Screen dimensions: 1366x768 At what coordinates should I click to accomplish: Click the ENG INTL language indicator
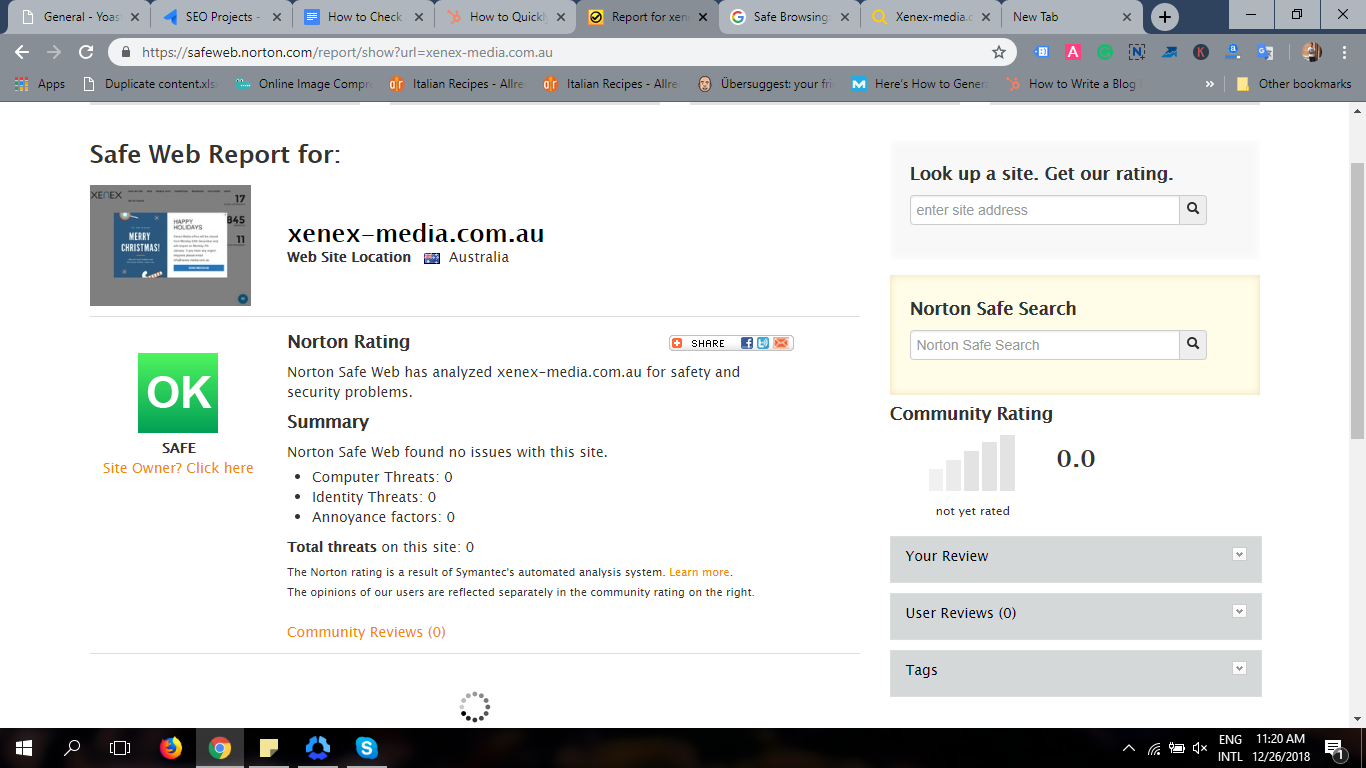(x=1230, y=748)
